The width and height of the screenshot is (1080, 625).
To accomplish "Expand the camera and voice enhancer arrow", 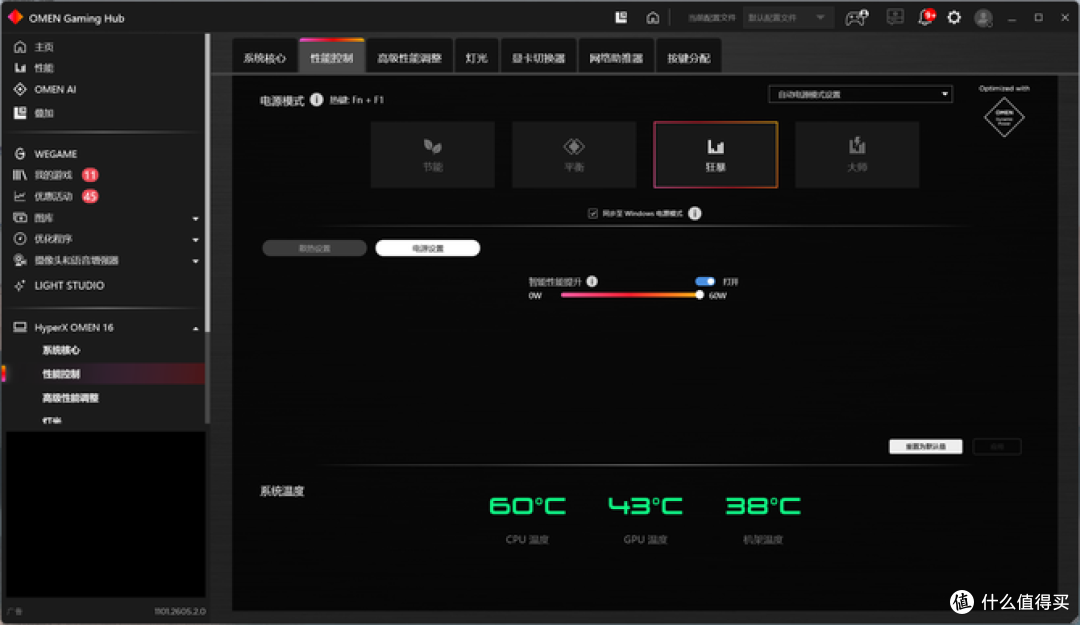I will tap(196, 261).
